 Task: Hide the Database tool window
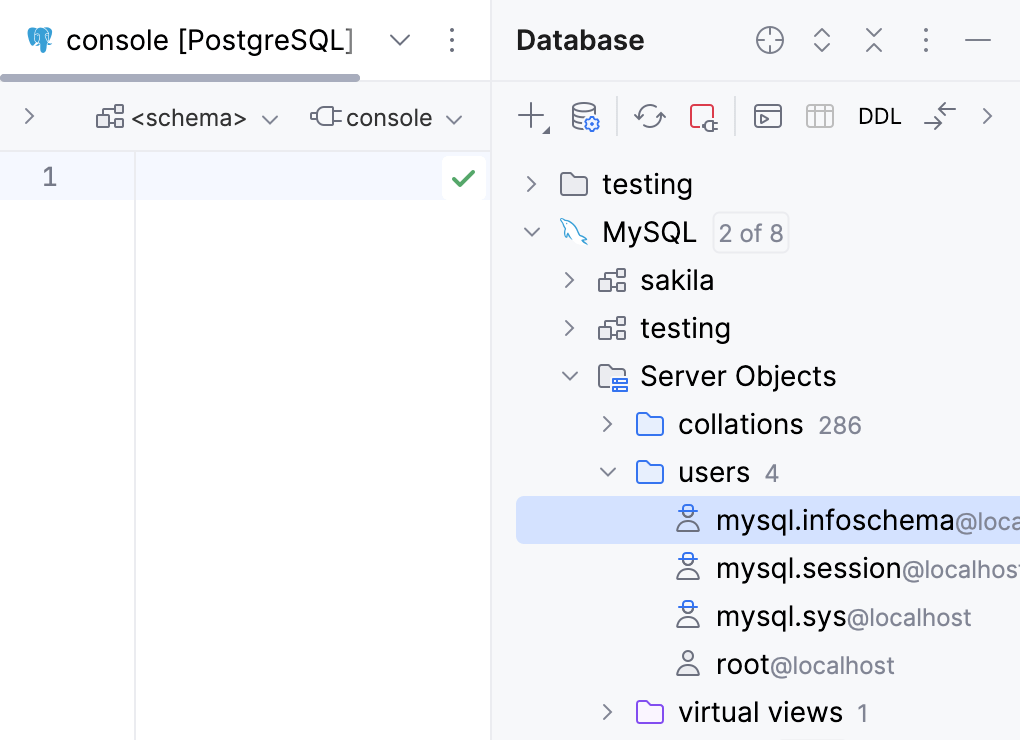(977, 40)
